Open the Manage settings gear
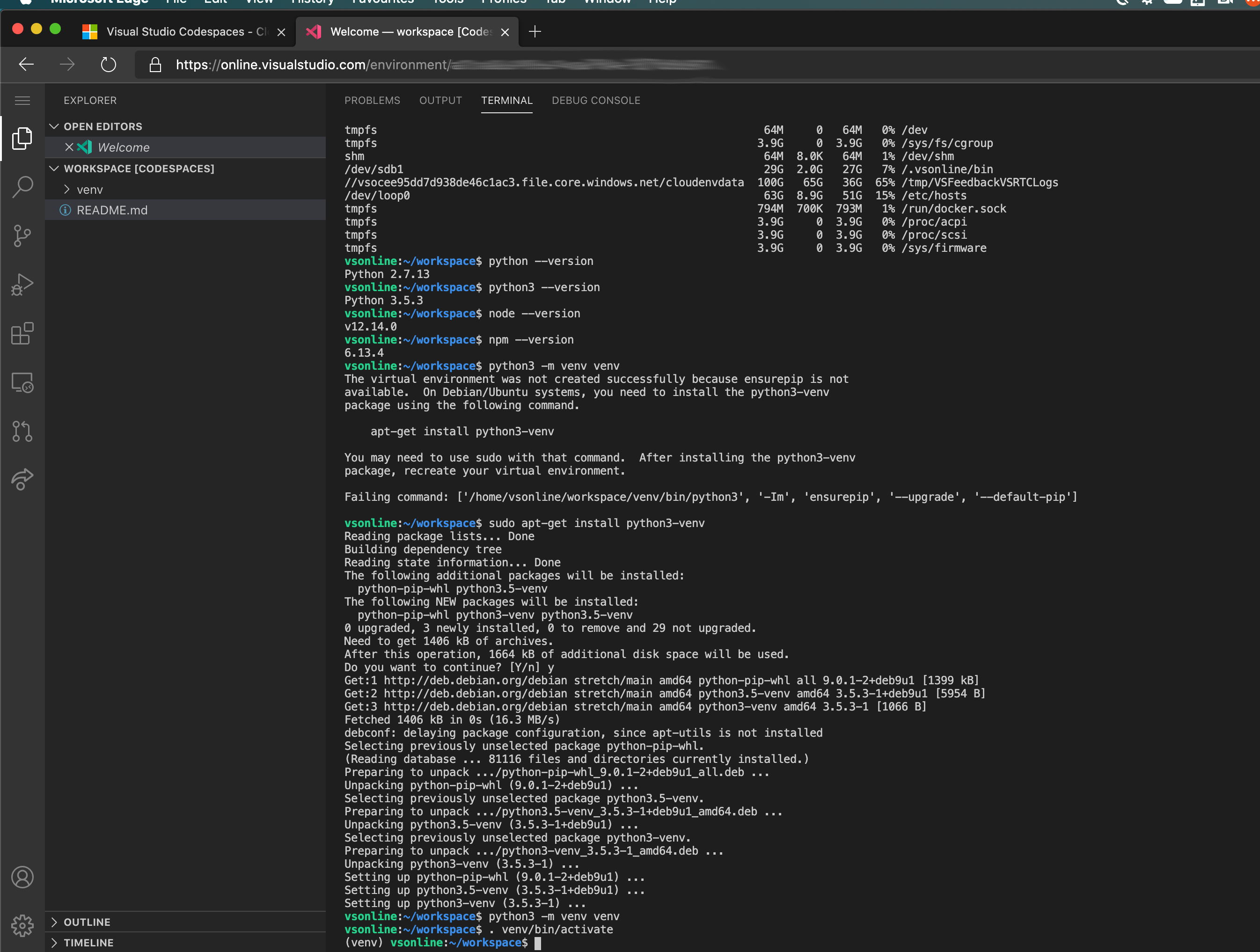Image resolution: width=1260 pixels, height=952 pixels. pyautogui.click(x=22, y=926)
